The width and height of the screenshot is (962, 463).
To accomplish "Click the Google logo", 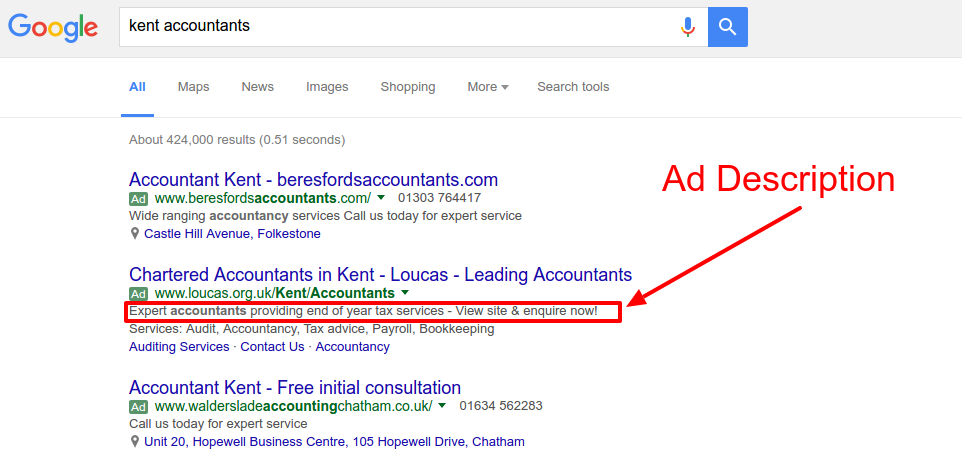I will [53, 27].
